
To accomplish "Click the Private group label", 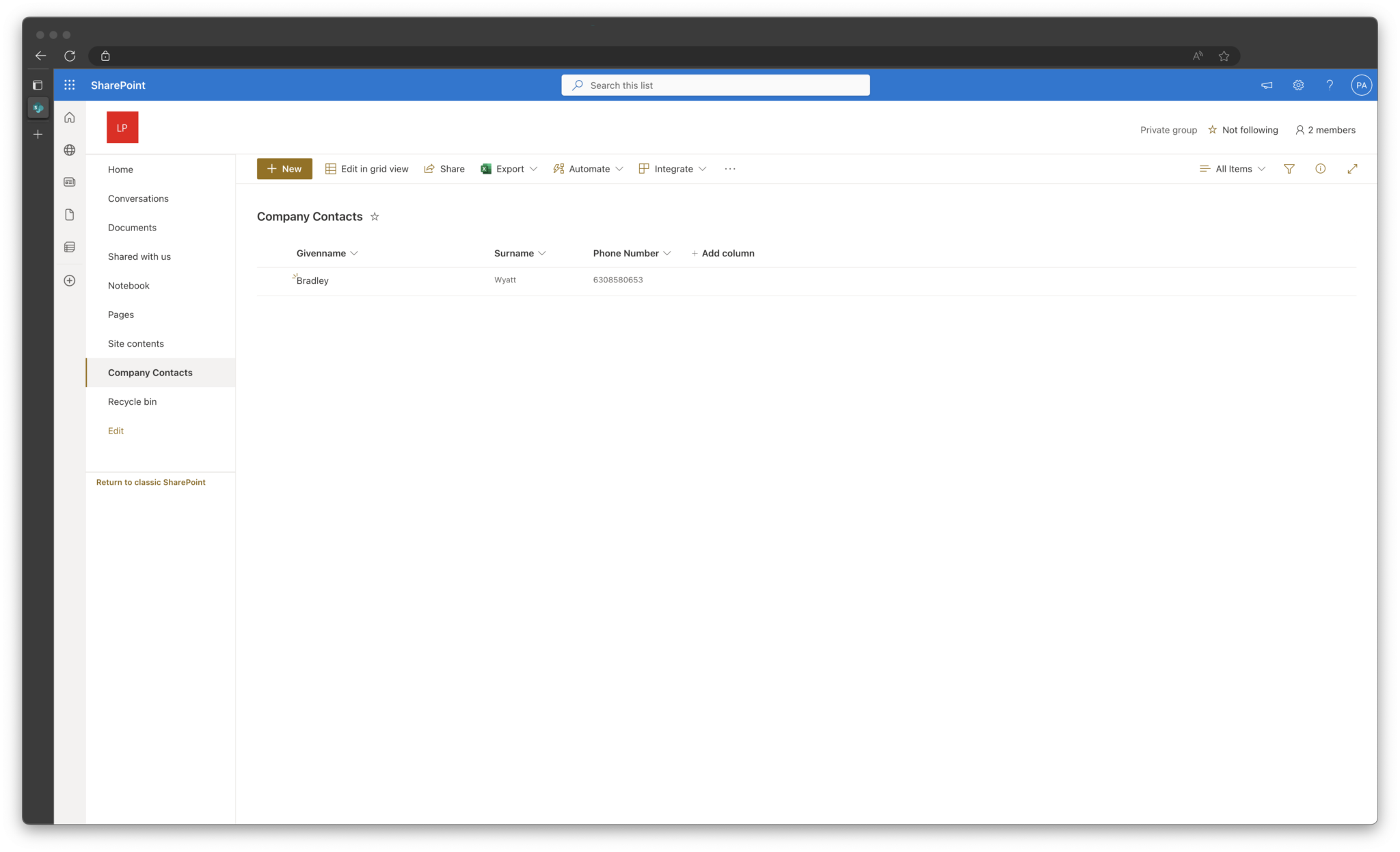I will 1168,130.
